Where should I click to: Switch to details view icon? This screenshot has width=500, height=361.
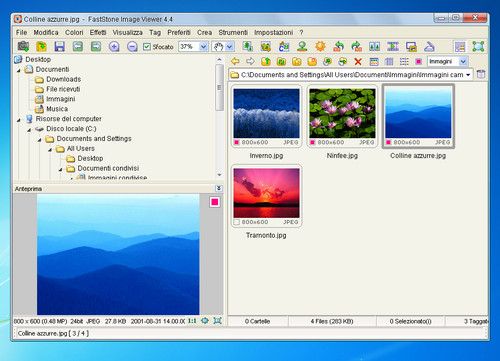coord(389,61)
